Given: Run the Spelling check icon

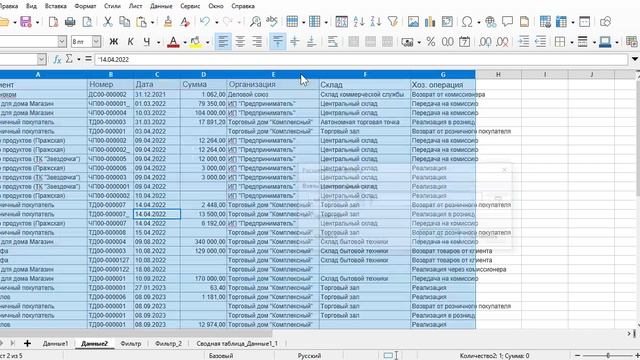Looking at the screenshot, I should 272,22.
